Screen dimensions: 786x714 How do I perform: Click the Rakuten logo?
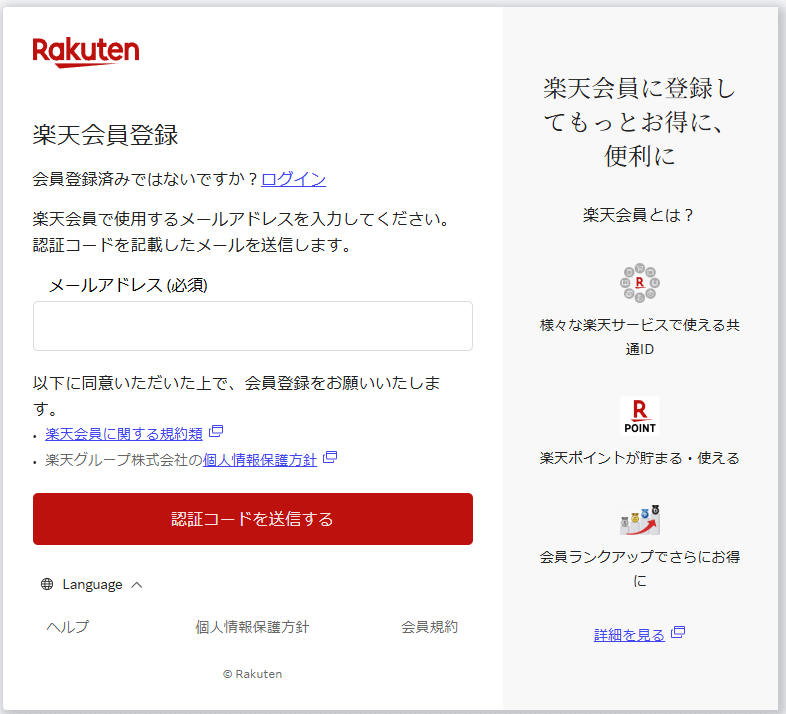click(86, 52)
